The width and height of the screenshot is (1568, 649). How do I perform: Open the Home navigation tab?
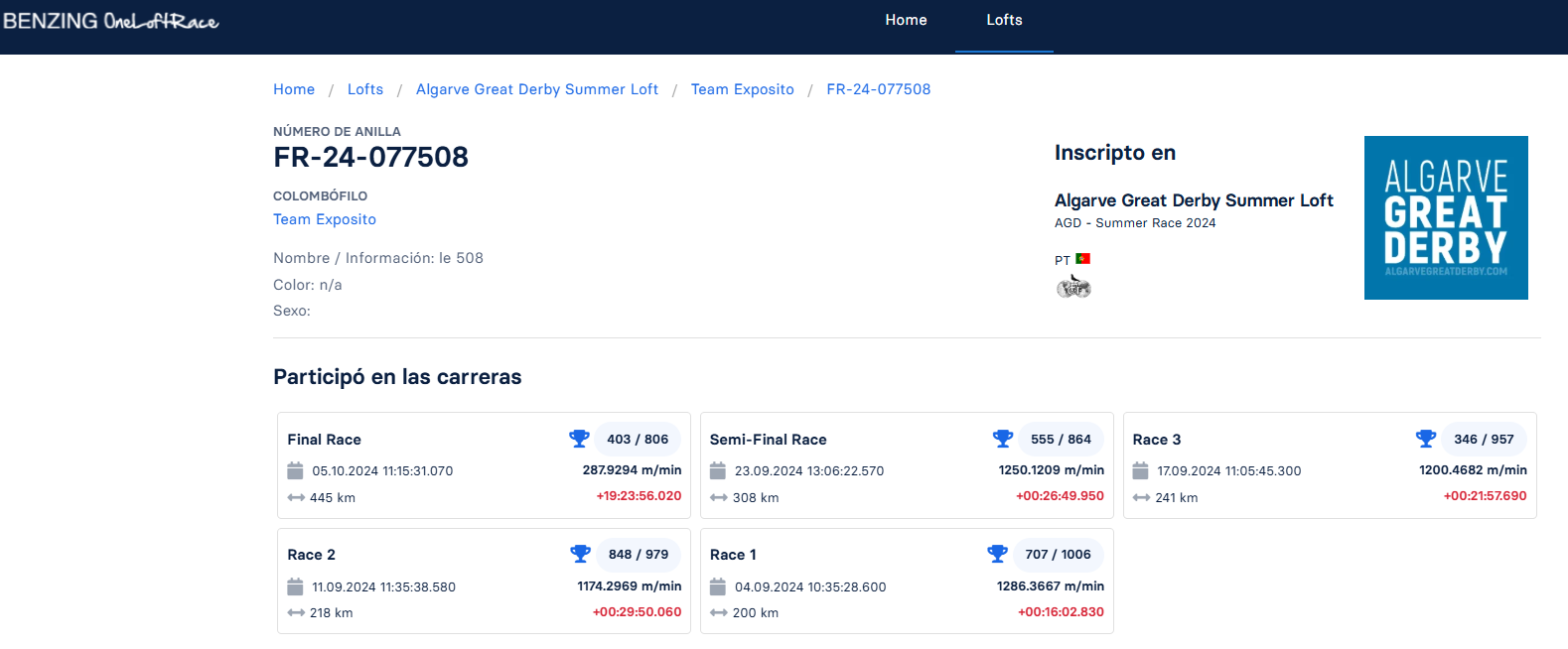click(906, 20)
